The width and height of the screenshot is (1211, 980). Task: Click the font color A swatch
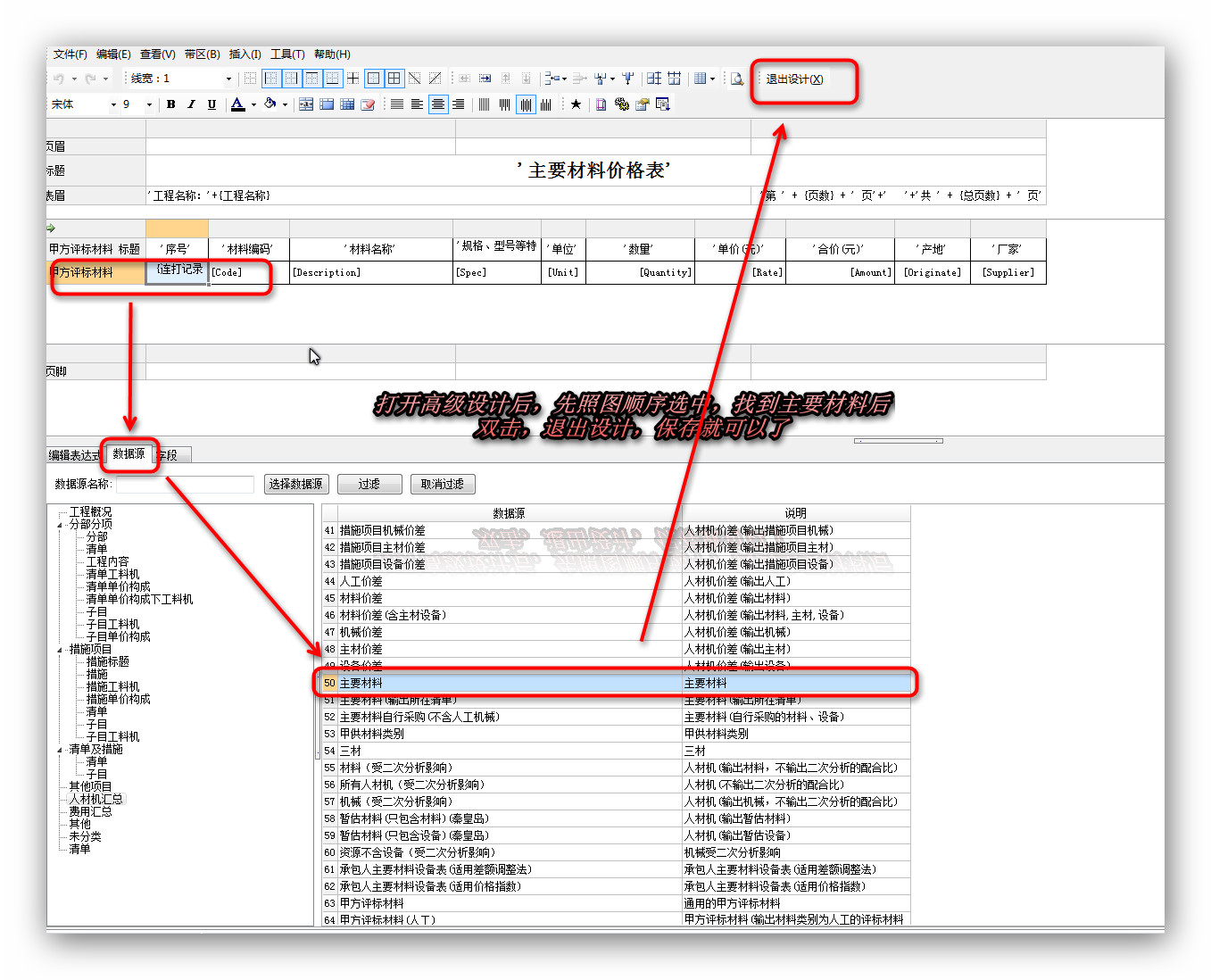tap(237, 104)
